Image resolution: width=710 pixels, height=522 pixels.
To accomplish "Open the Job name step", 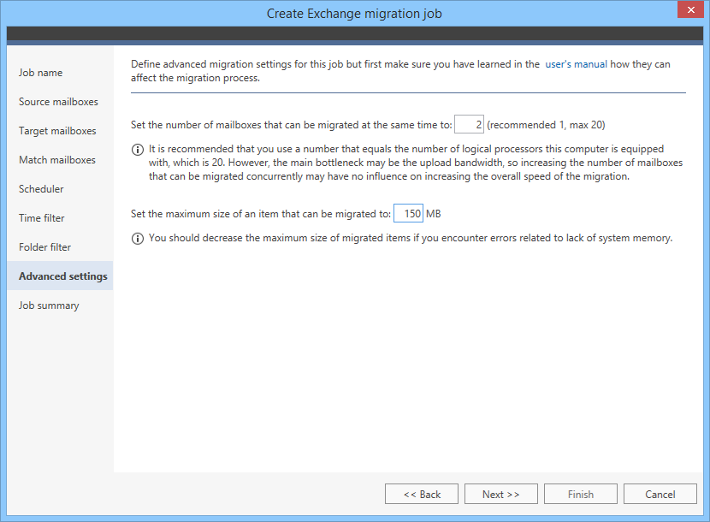I will [x=40, y=72].
